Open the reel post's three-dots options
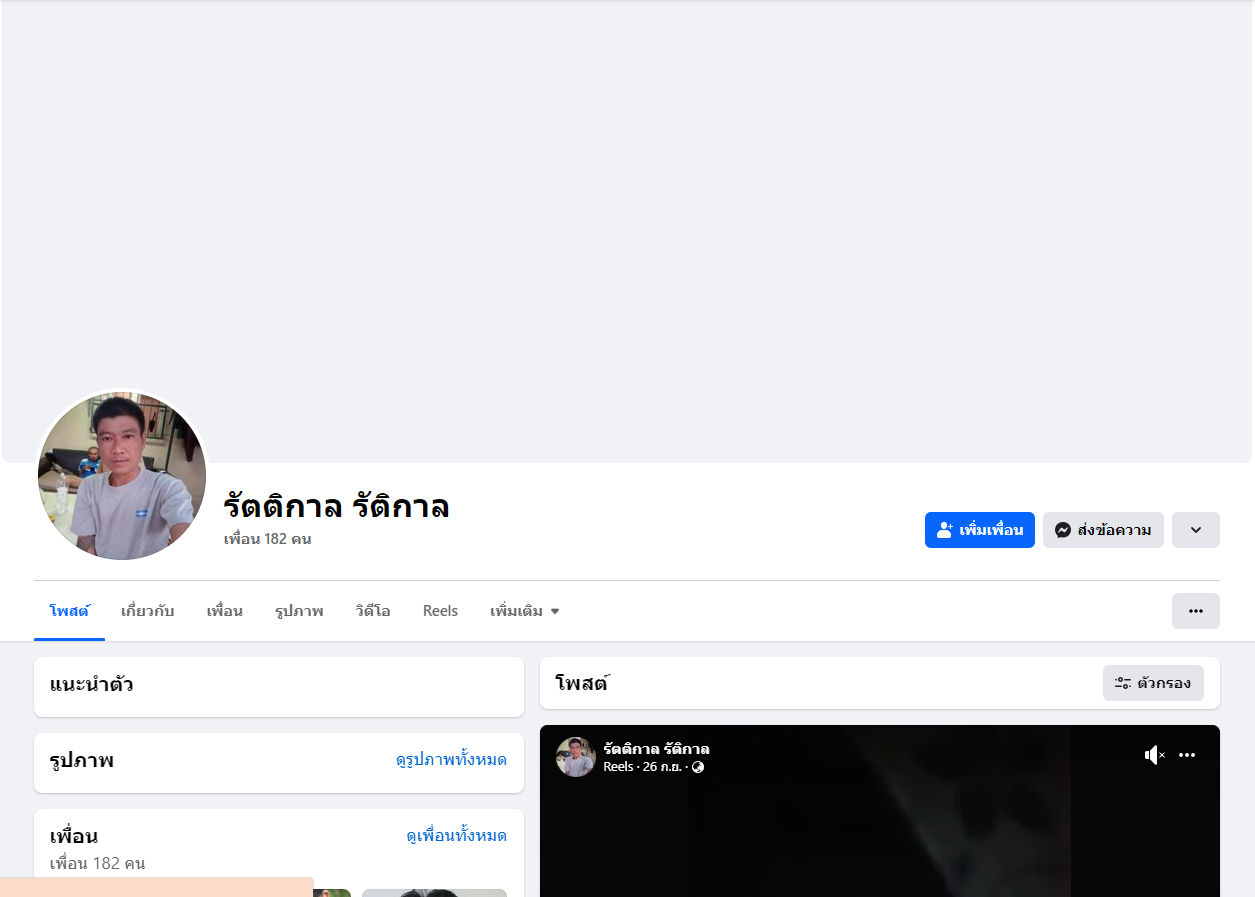The height and width of the screenshot is (897, 1255). pos(1187,755)
